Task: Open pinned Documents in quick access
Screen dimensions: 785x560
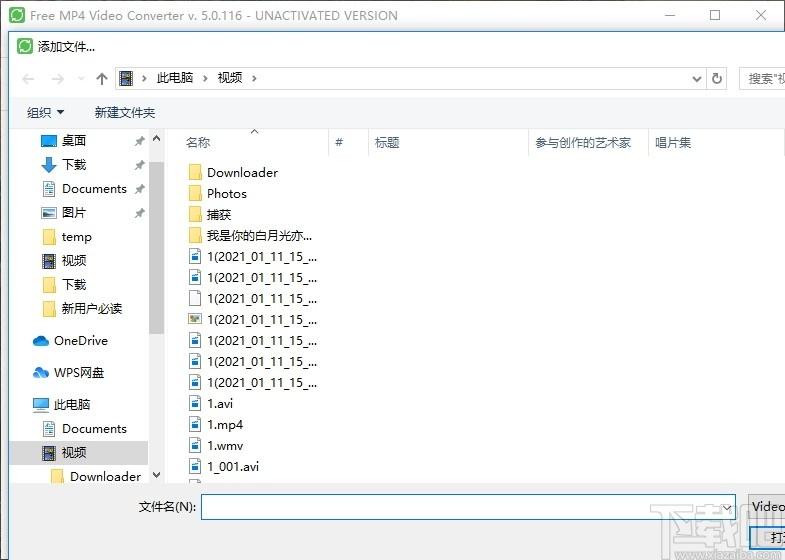Action: point(94,189)
